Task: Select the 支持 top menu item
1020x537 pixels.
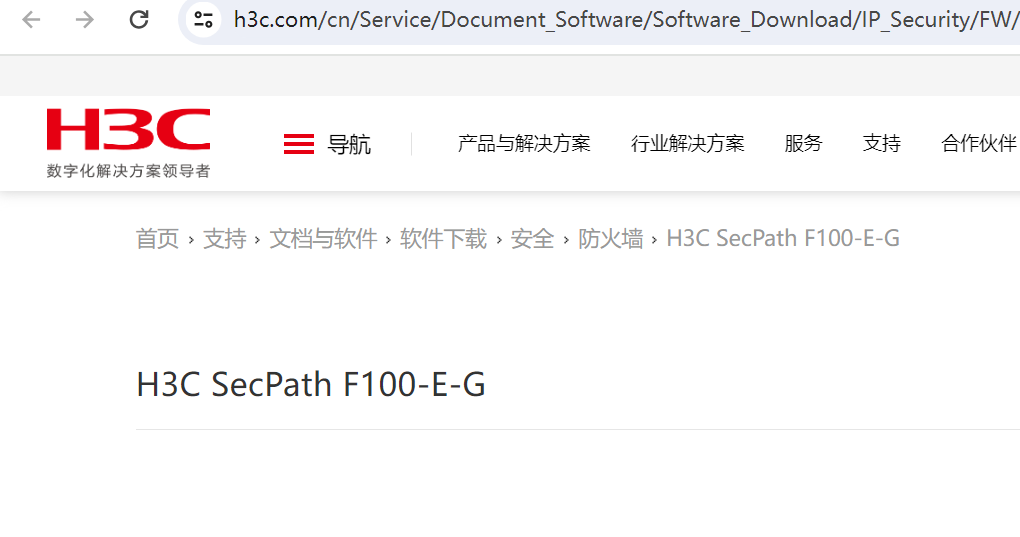Action: pyautogui.click(x=882, y=143)
